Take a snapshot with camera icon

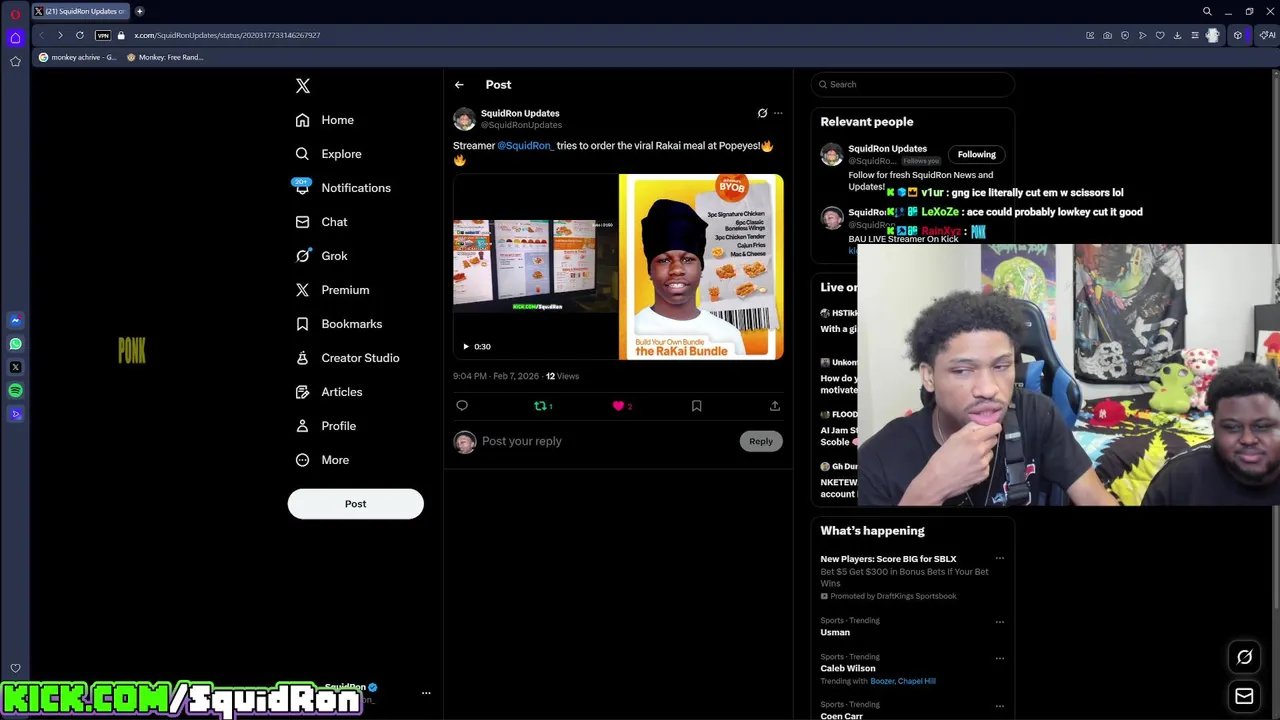tap(1107, 35)
